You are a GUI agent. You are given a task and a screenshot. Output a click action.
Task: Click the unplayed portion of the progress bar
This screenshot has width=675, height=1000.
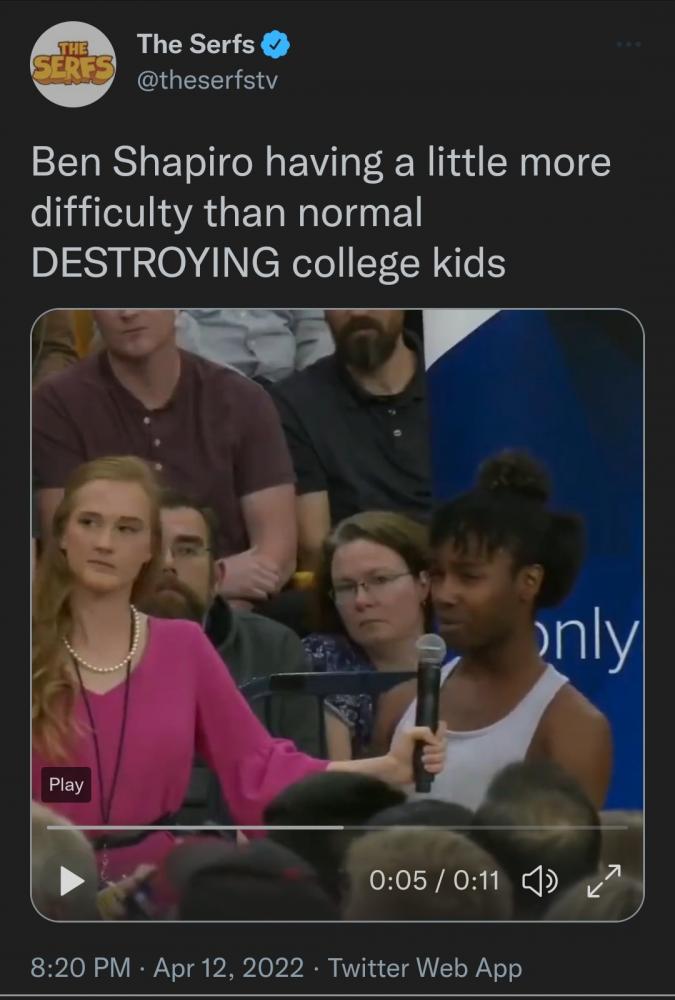click(x=486, y=827)
